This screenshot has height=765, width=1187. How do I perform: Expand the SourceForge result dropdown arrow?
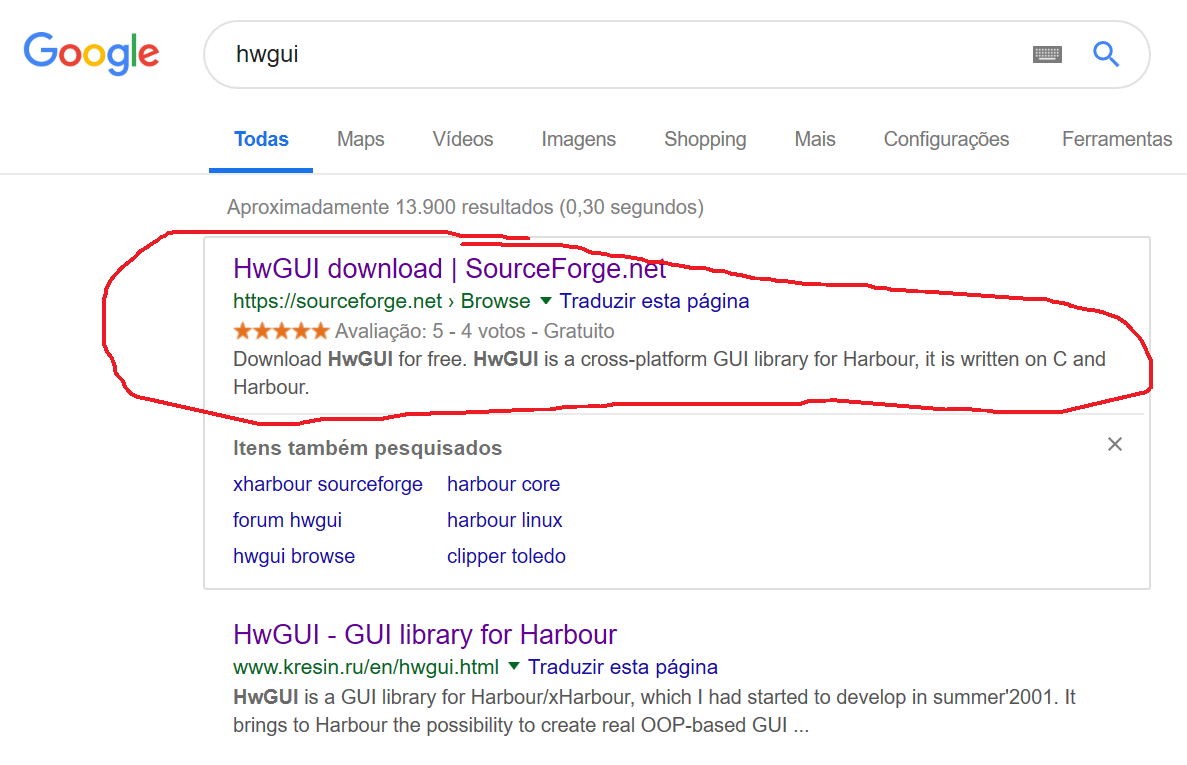[x=546, y=301]
